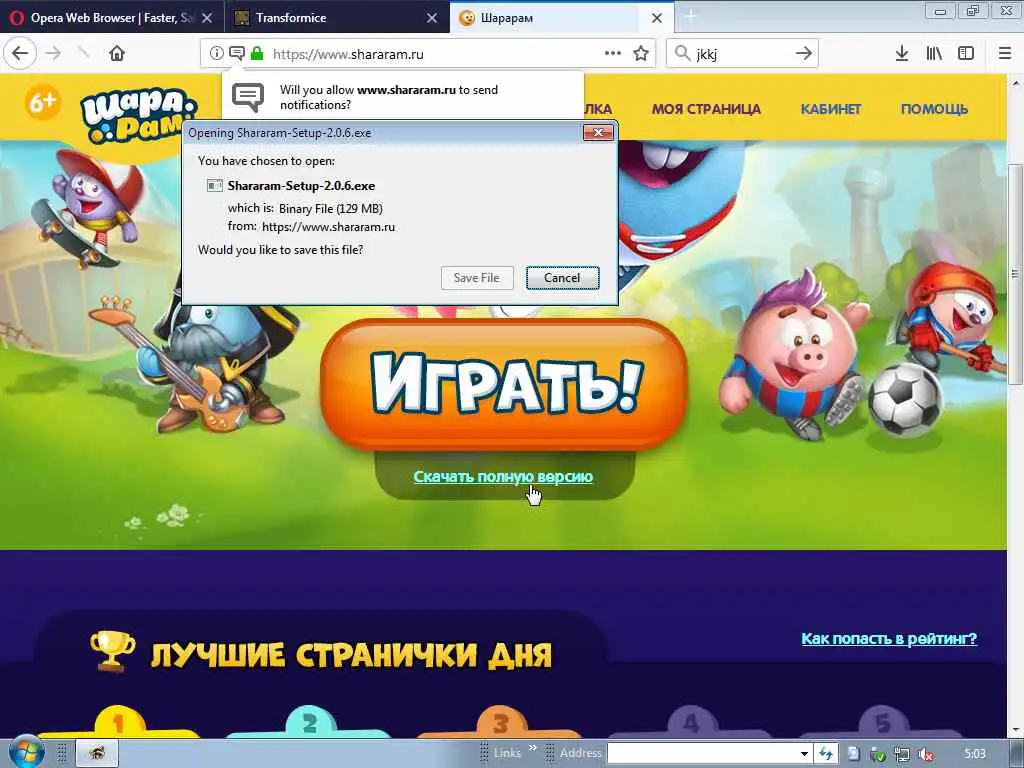Viewport: 1024px width, 768px height.
Task: Click the gold trophy icon
Action: click(x=113, y=650)
